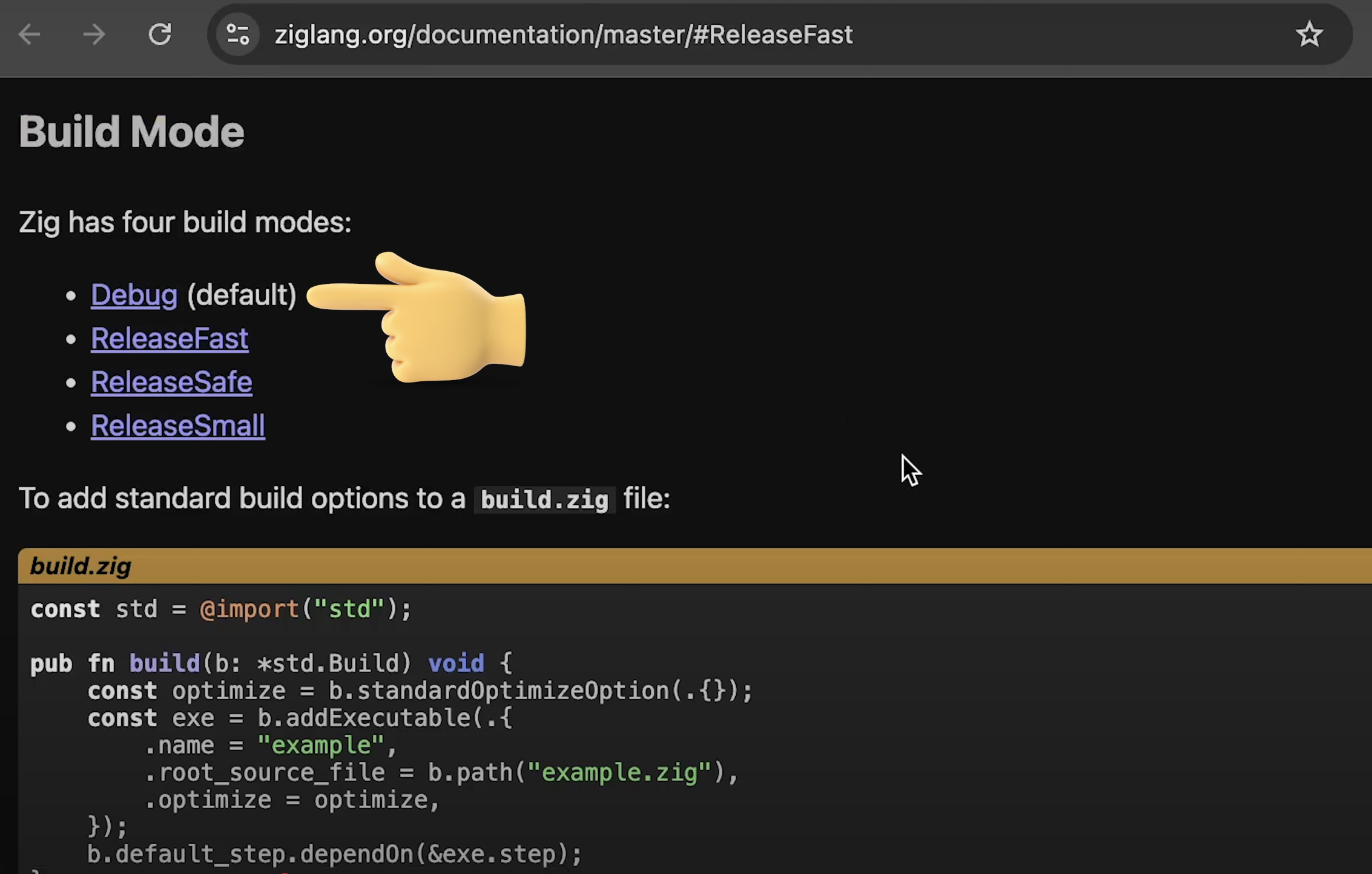Follow the ReleaseSafe link
Image resolution: width=1372 pixels, height=874 pixels.
tap(171, 382)
